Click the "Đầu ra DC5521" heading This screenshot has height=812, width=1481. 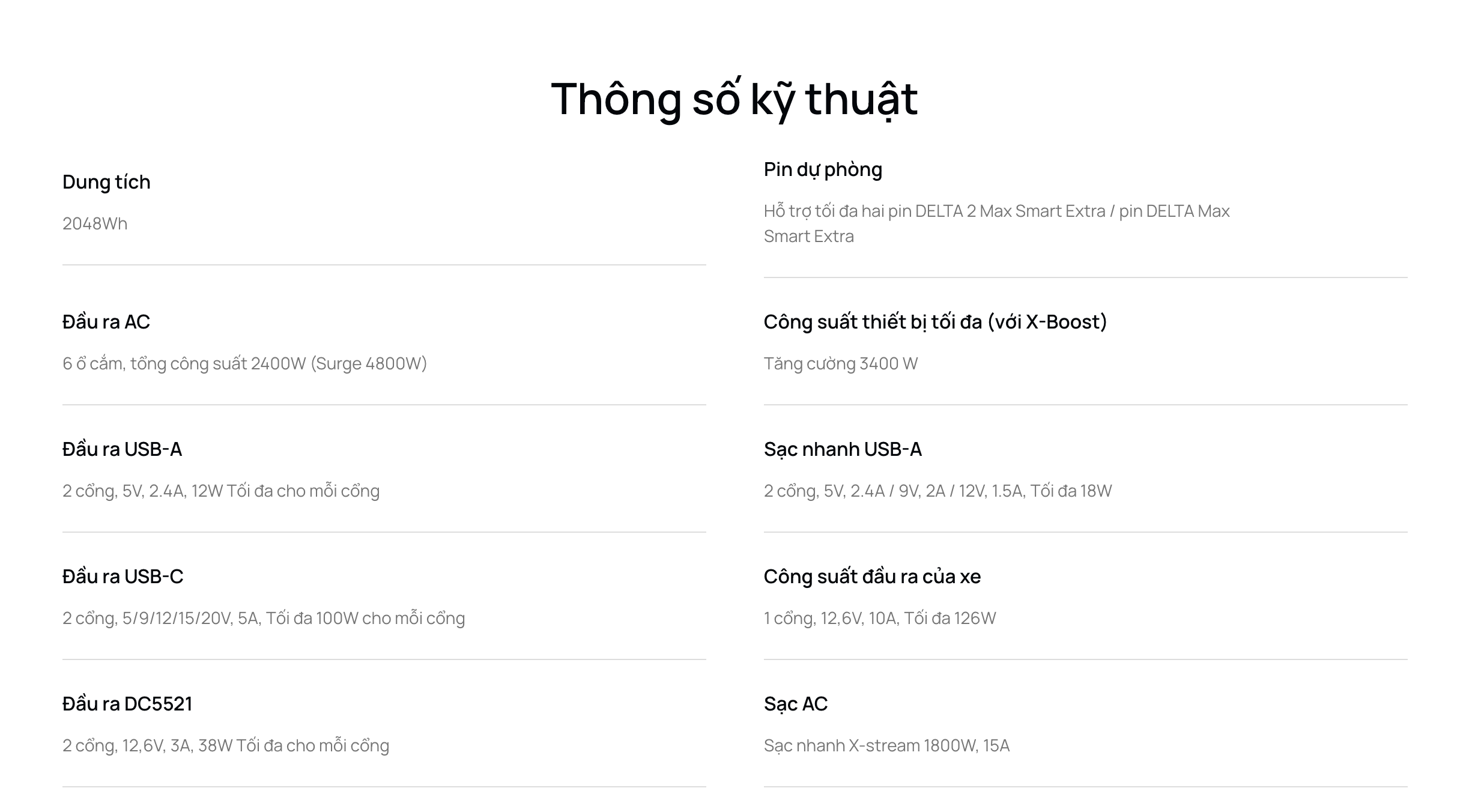tap(127, 704)
